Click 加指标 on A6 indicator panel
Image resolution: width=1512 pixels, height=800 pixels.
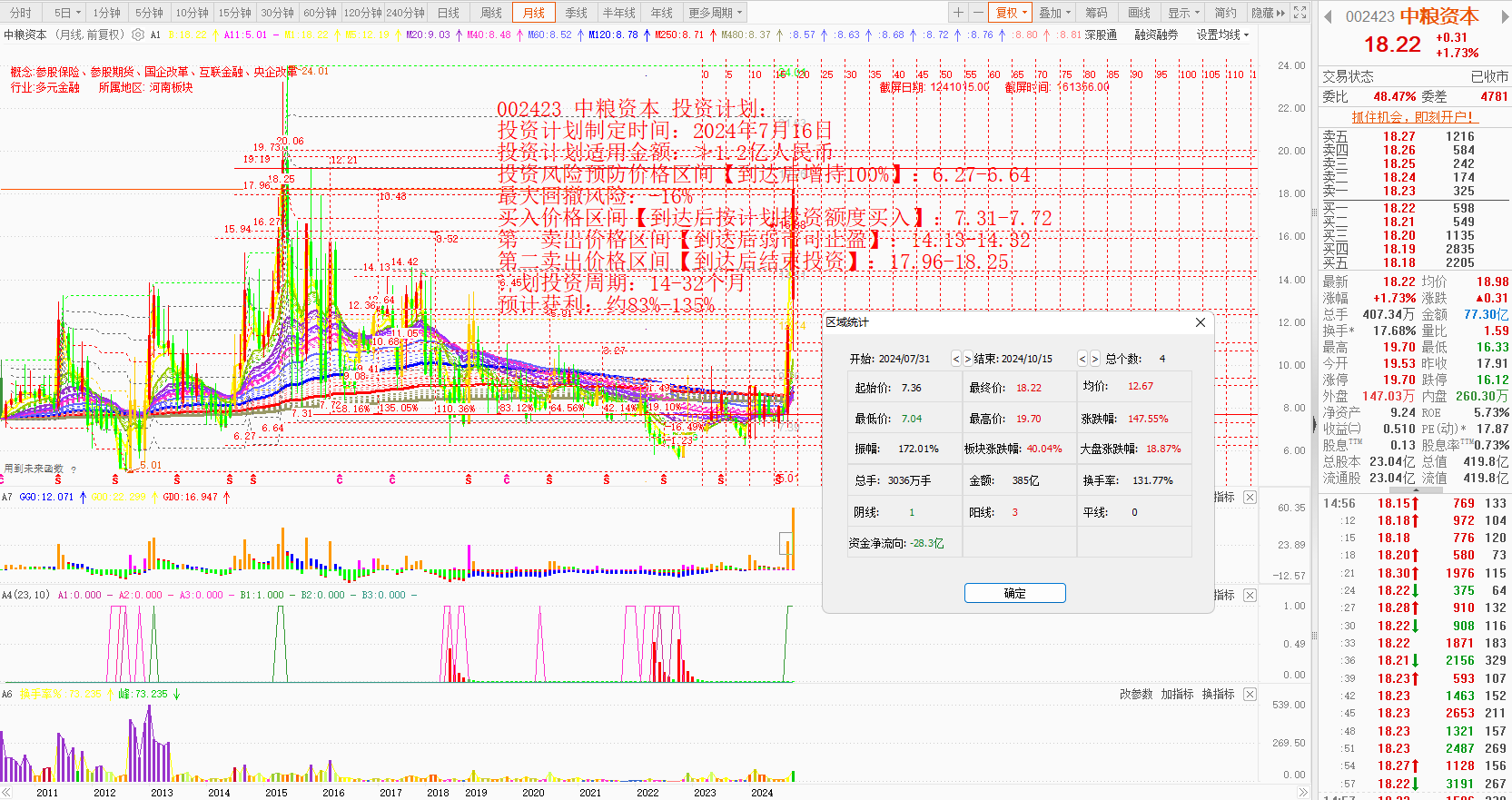tap(1177, 694)
